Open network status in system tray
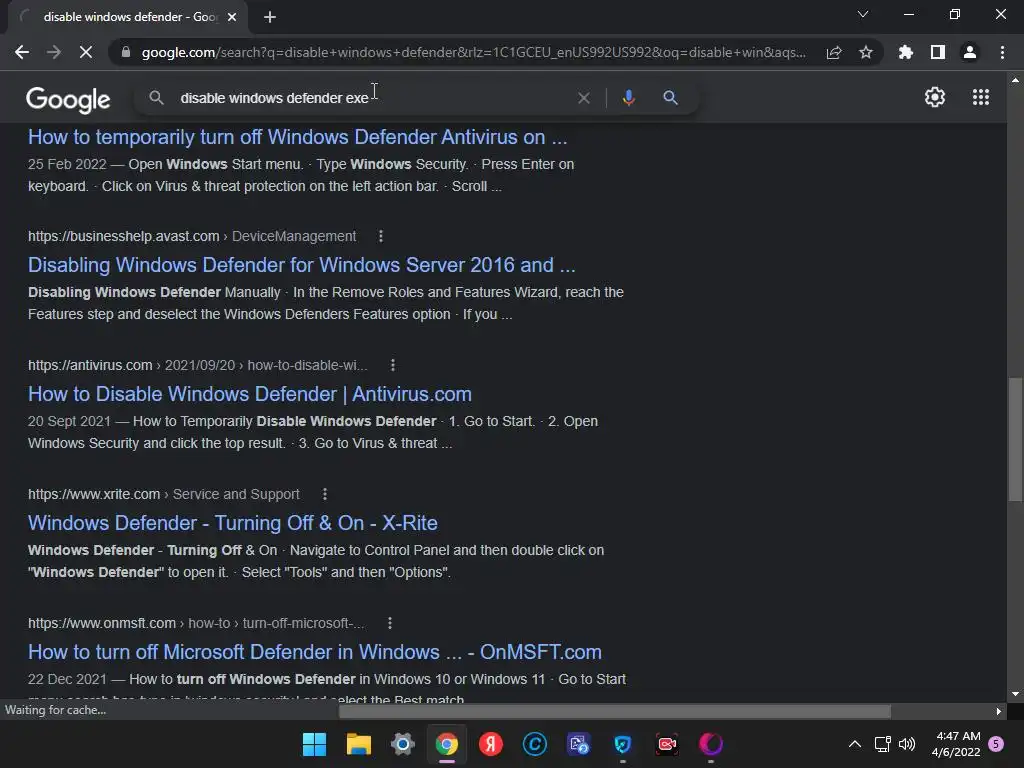Viewport: 1024px width, 768px height. click(882, 744)
